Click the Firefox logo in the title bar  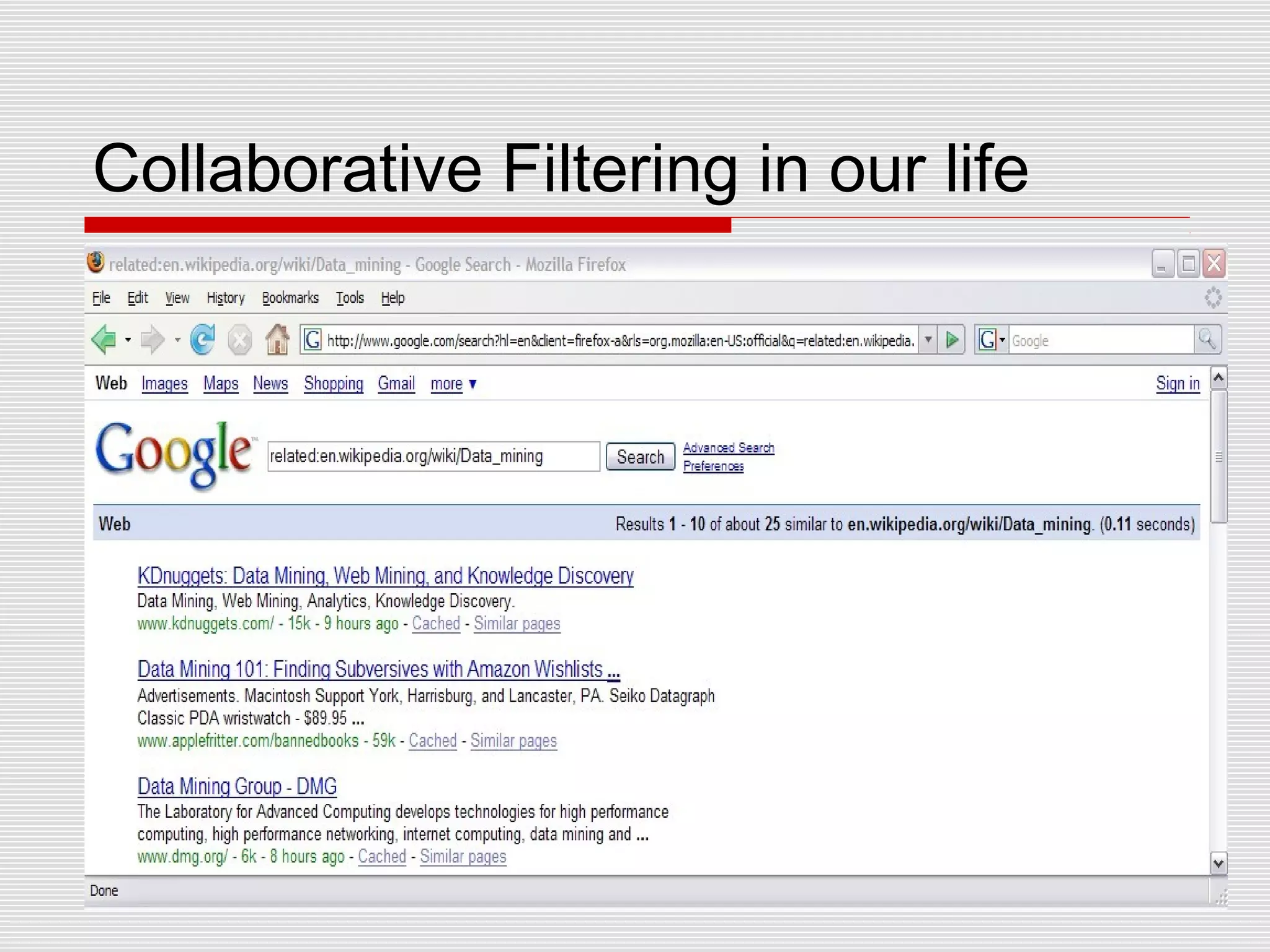[95, 263]
